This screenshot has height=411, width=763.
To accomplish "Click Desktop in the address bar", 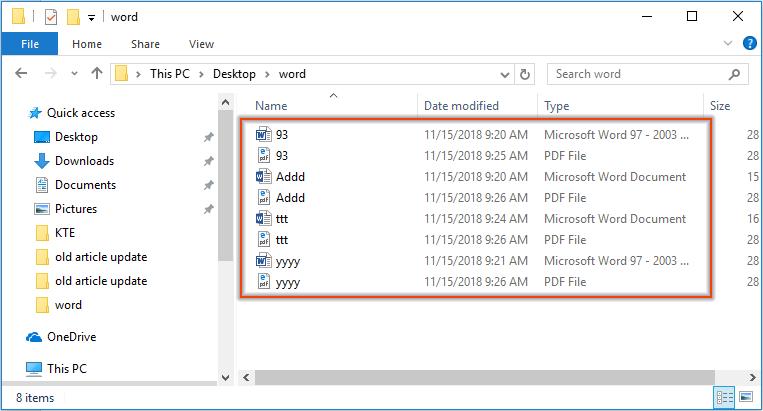I will 234,74.
